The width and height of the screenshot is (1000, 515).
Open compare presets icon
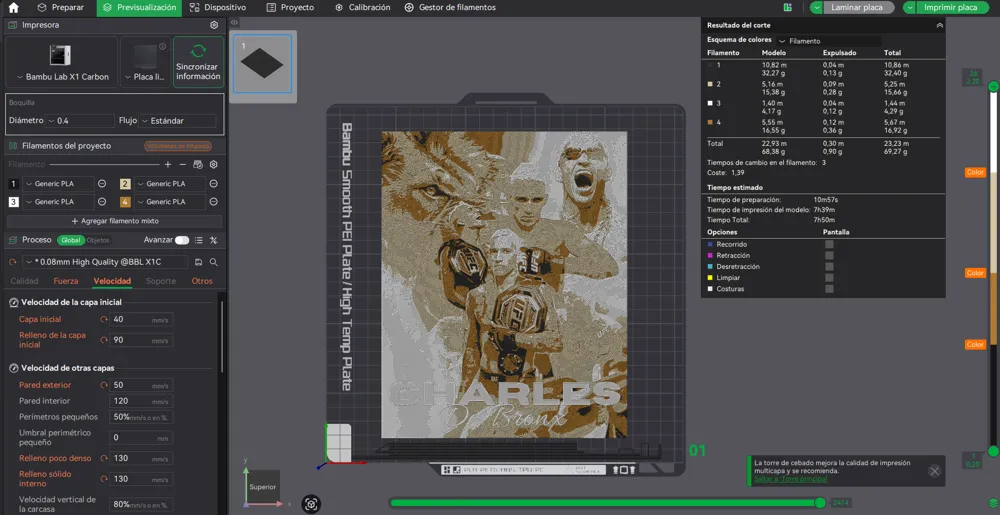point(214,240)
